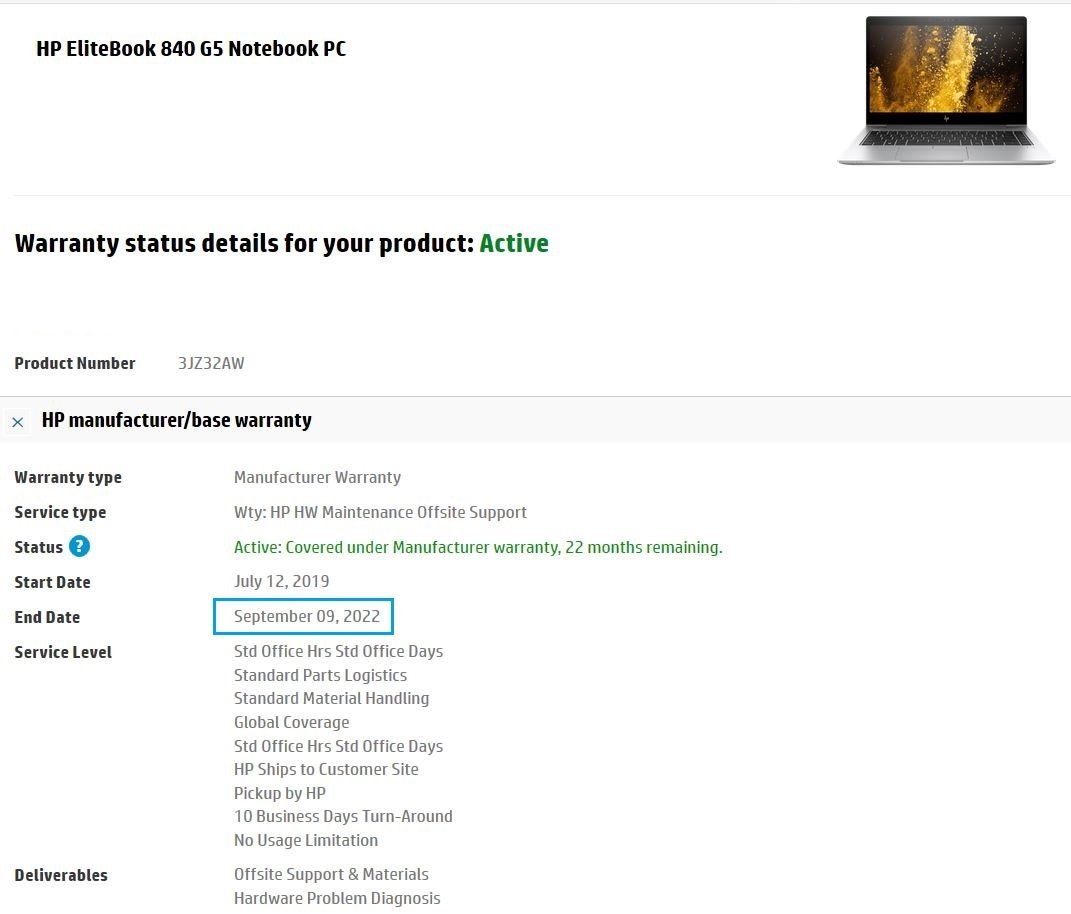The height and width of the screenshot is (914, 1071).
Task: Select the 22 months remaining status text
Action: click(x=478, y=547)
